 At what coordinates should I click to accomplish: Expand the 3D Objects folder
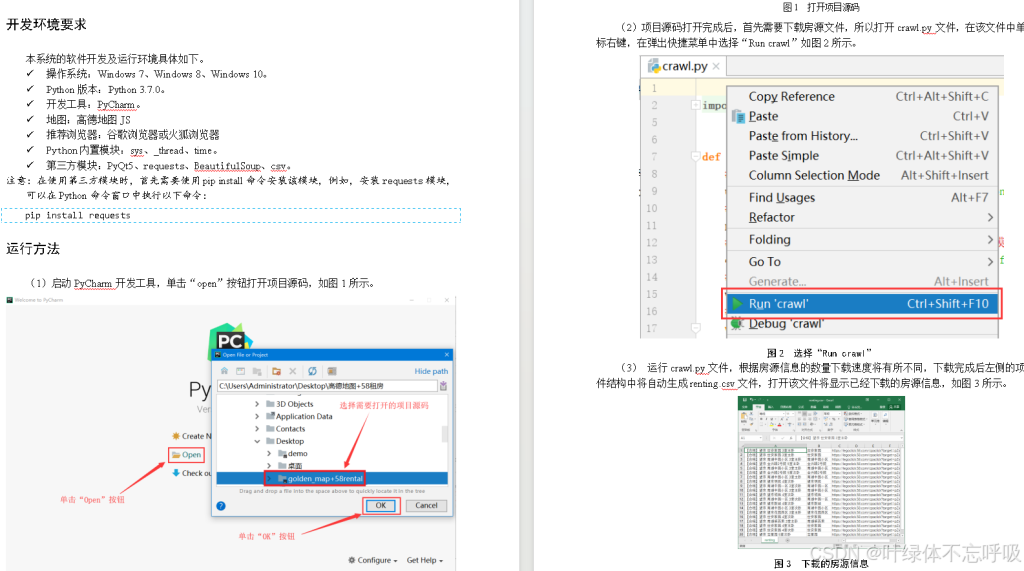click(257, 404)
